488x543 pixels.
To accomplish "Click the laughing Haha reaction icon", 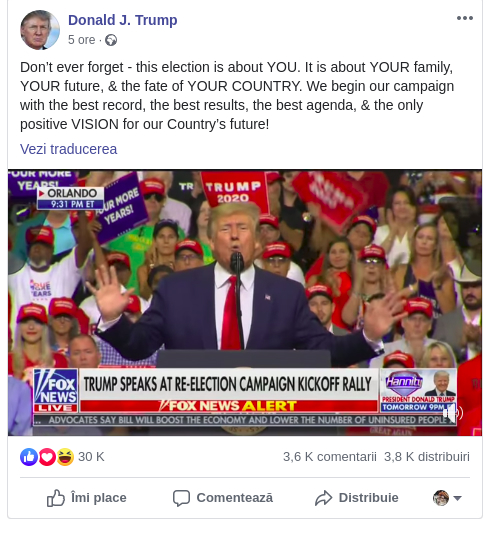I will coord(65,456).
